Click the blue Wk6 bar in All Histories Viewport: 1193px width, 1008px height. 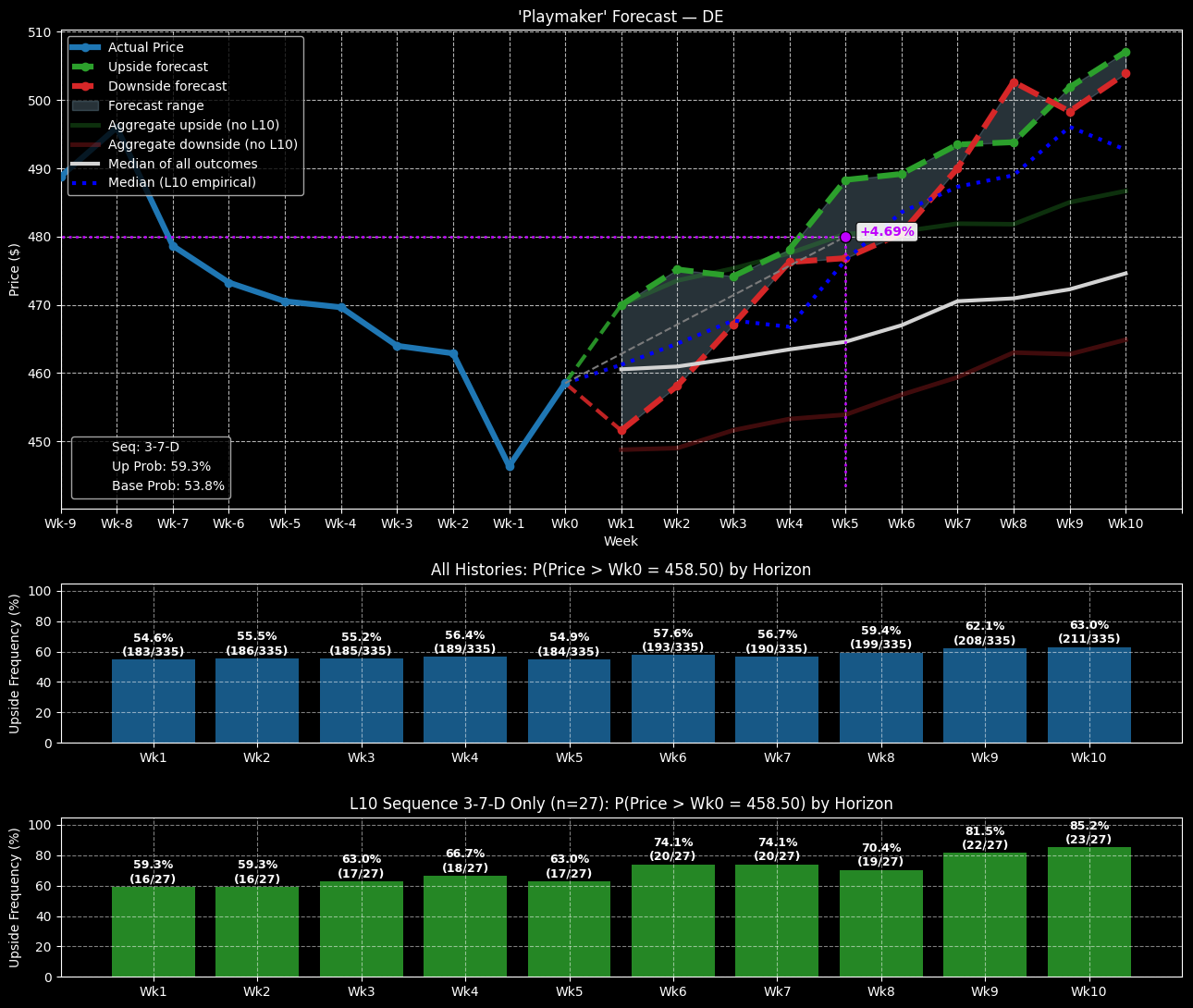coord(673,699)
